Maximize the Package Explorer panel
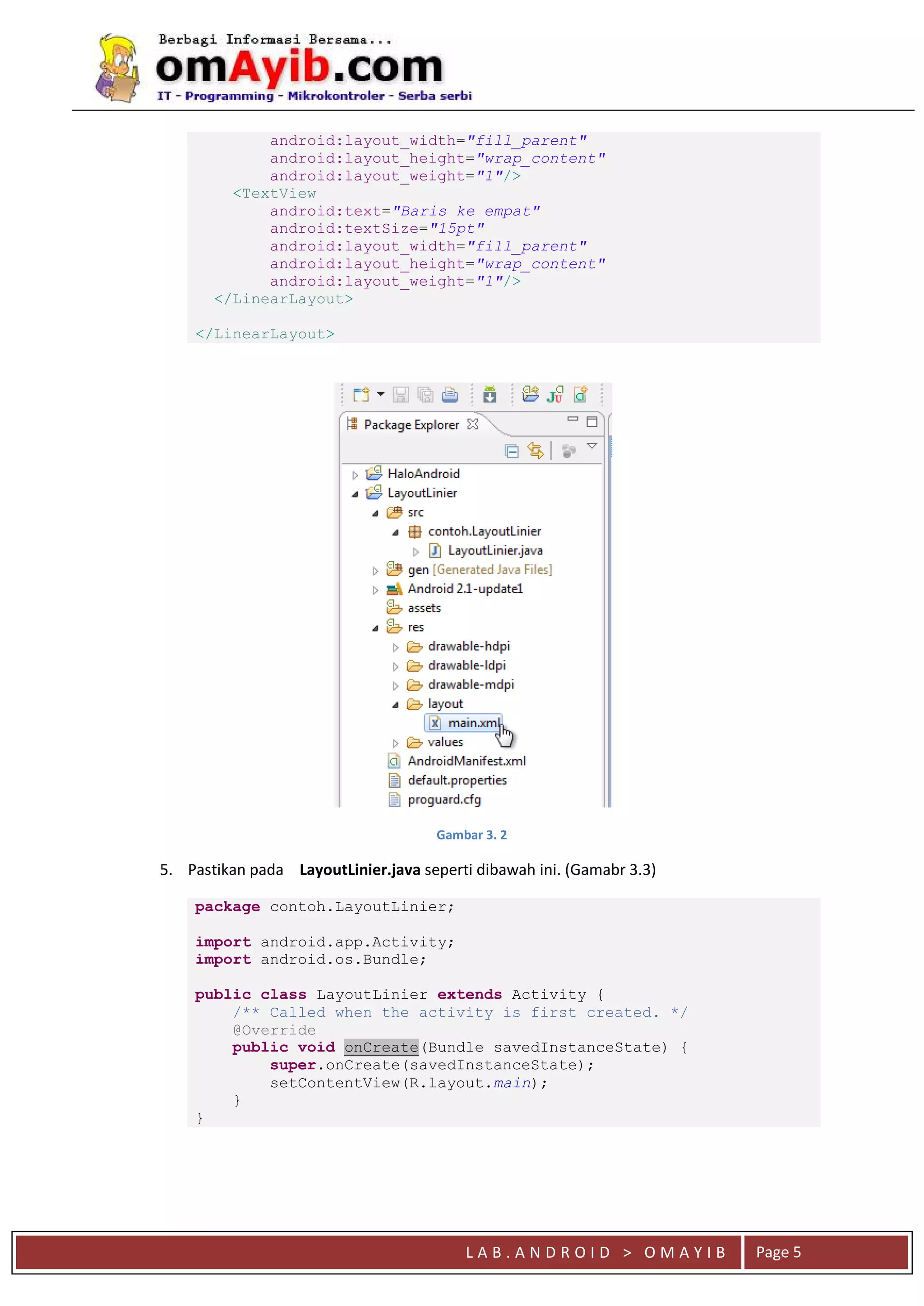The height and width of the screenshot is (1306, 924). point(592,421)
